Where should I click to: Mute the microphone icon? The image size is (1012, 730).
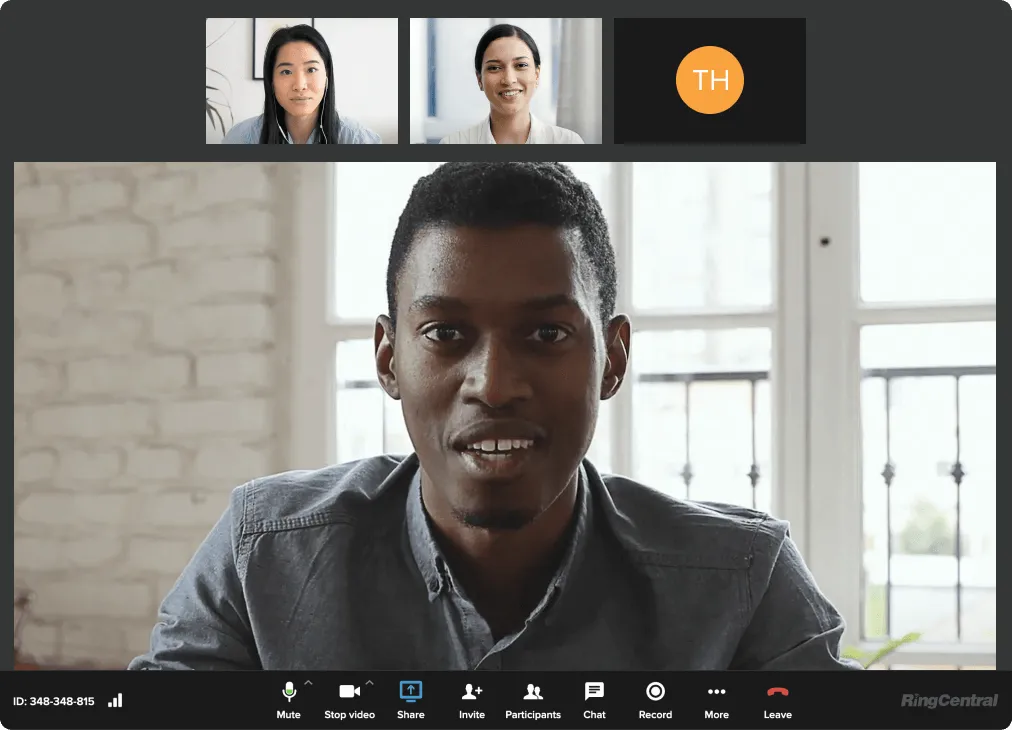point(288,692)
